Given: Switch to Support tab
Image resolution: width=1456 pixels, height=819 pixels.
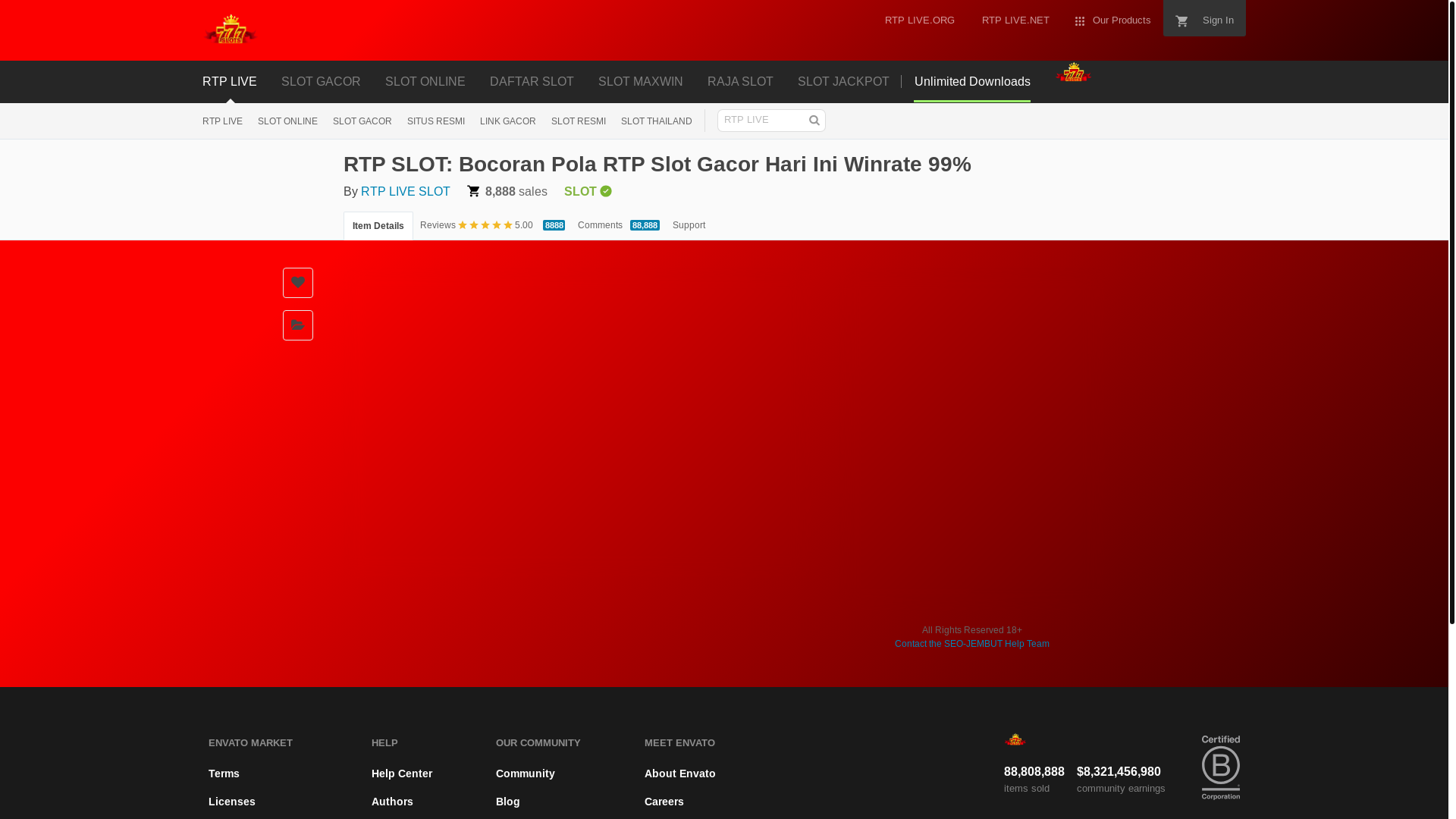Looking at the screenshot, I should [689, 225].
